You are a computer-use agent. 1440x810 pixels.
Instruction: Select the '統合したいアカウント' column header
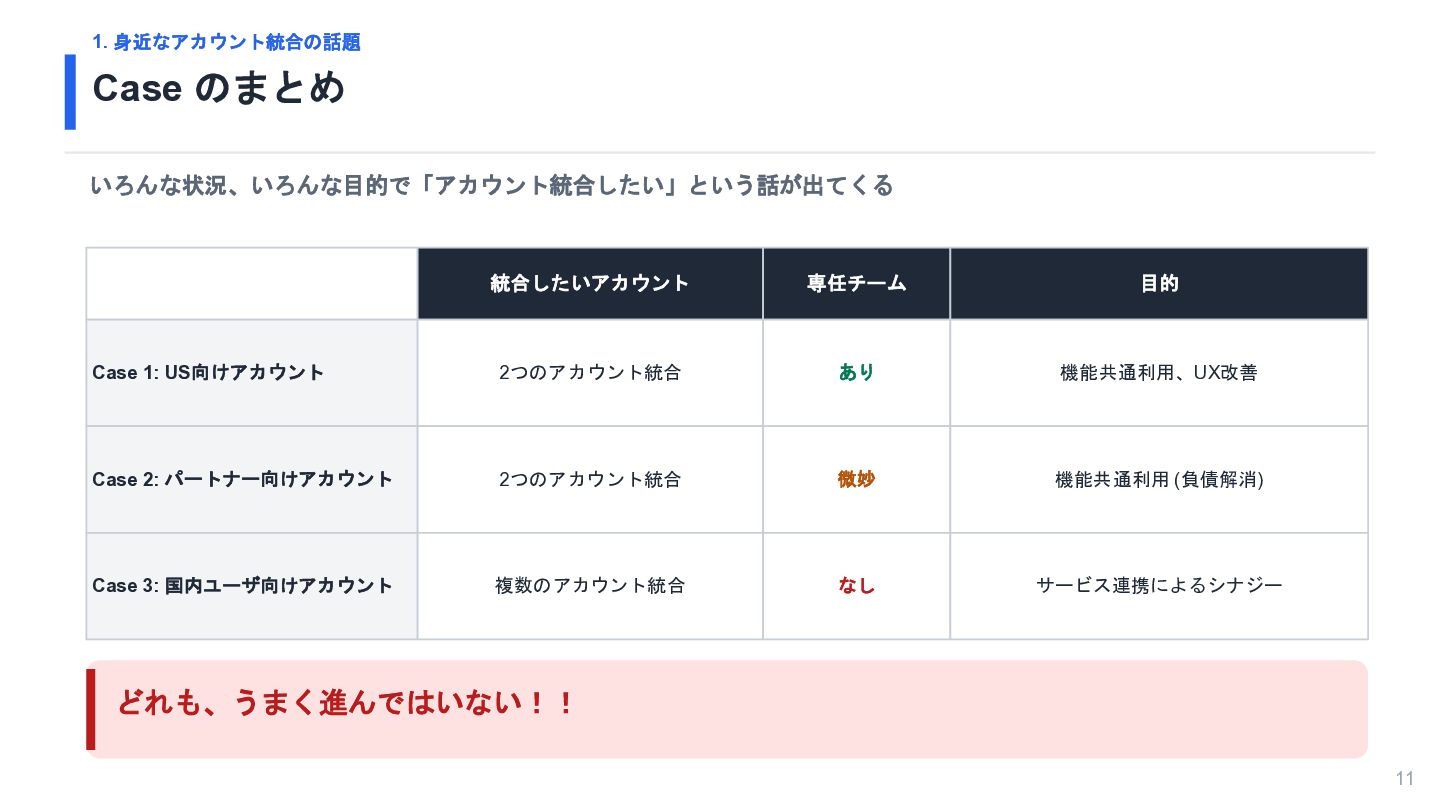(x=590, y=283)
